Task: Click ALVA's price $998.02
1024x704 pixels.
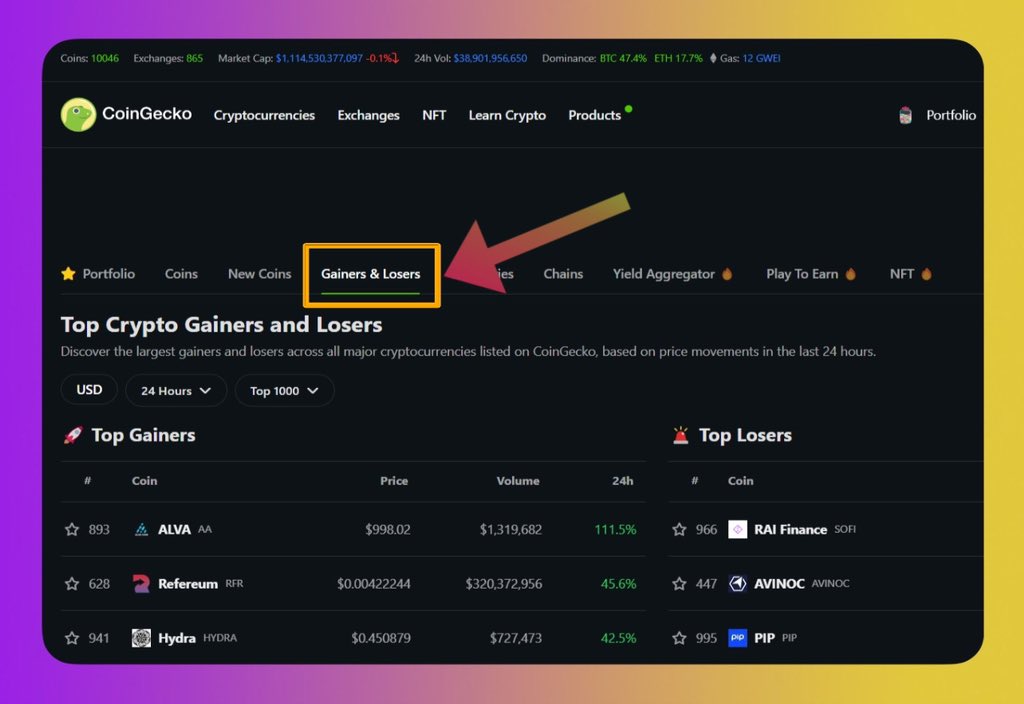Action: 388,529
